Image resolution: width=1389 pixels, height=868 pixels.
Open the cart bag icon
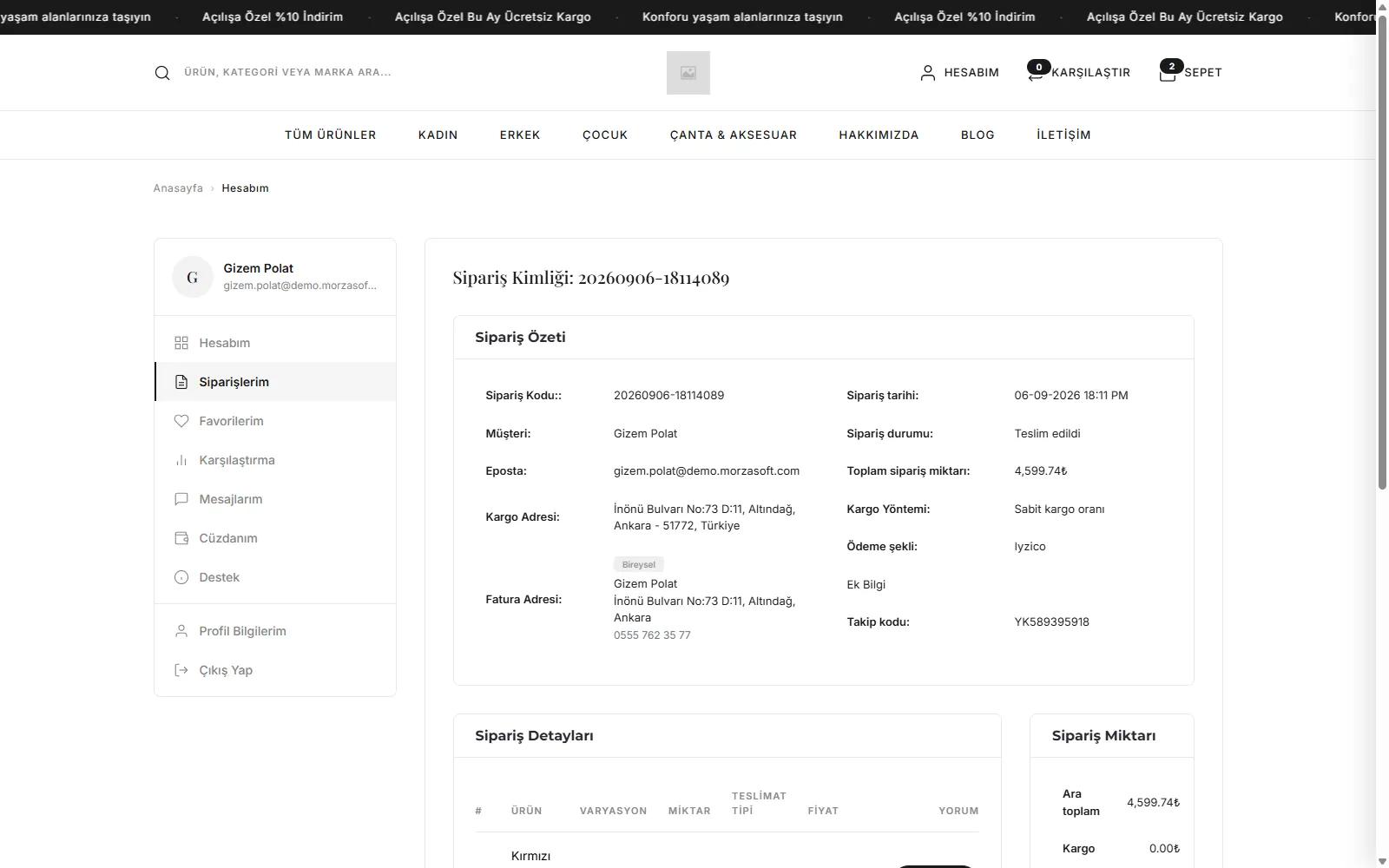pos(1168,74)
